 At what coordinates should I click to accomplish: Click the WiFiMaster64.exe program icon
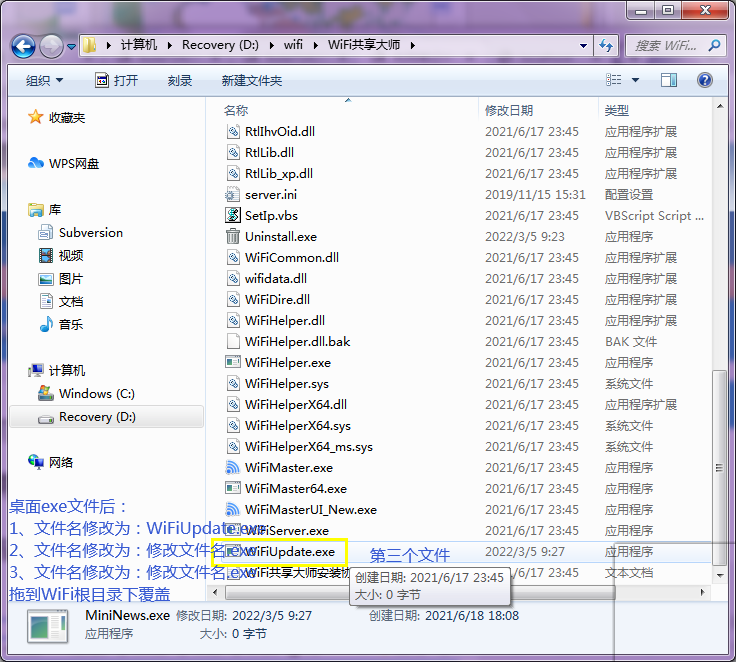(233, 488)
